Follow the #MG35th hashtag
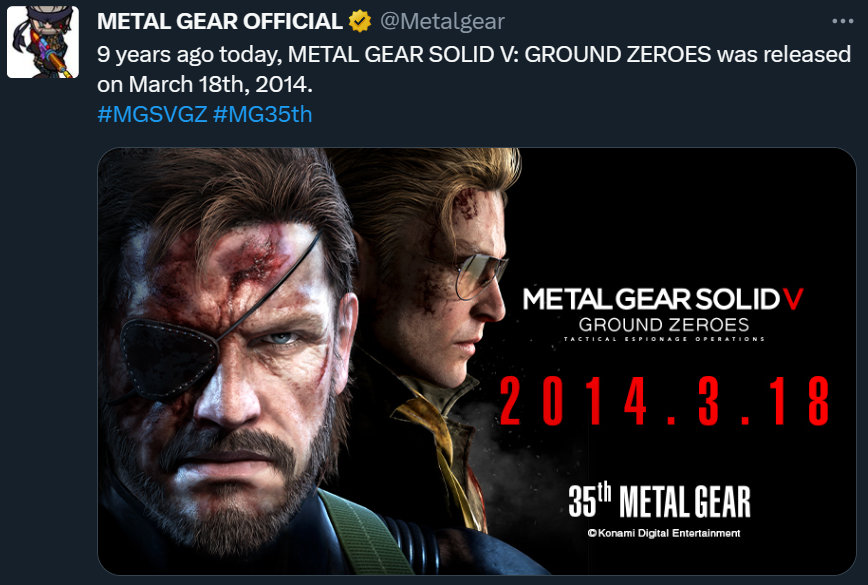 coord(262,115)
